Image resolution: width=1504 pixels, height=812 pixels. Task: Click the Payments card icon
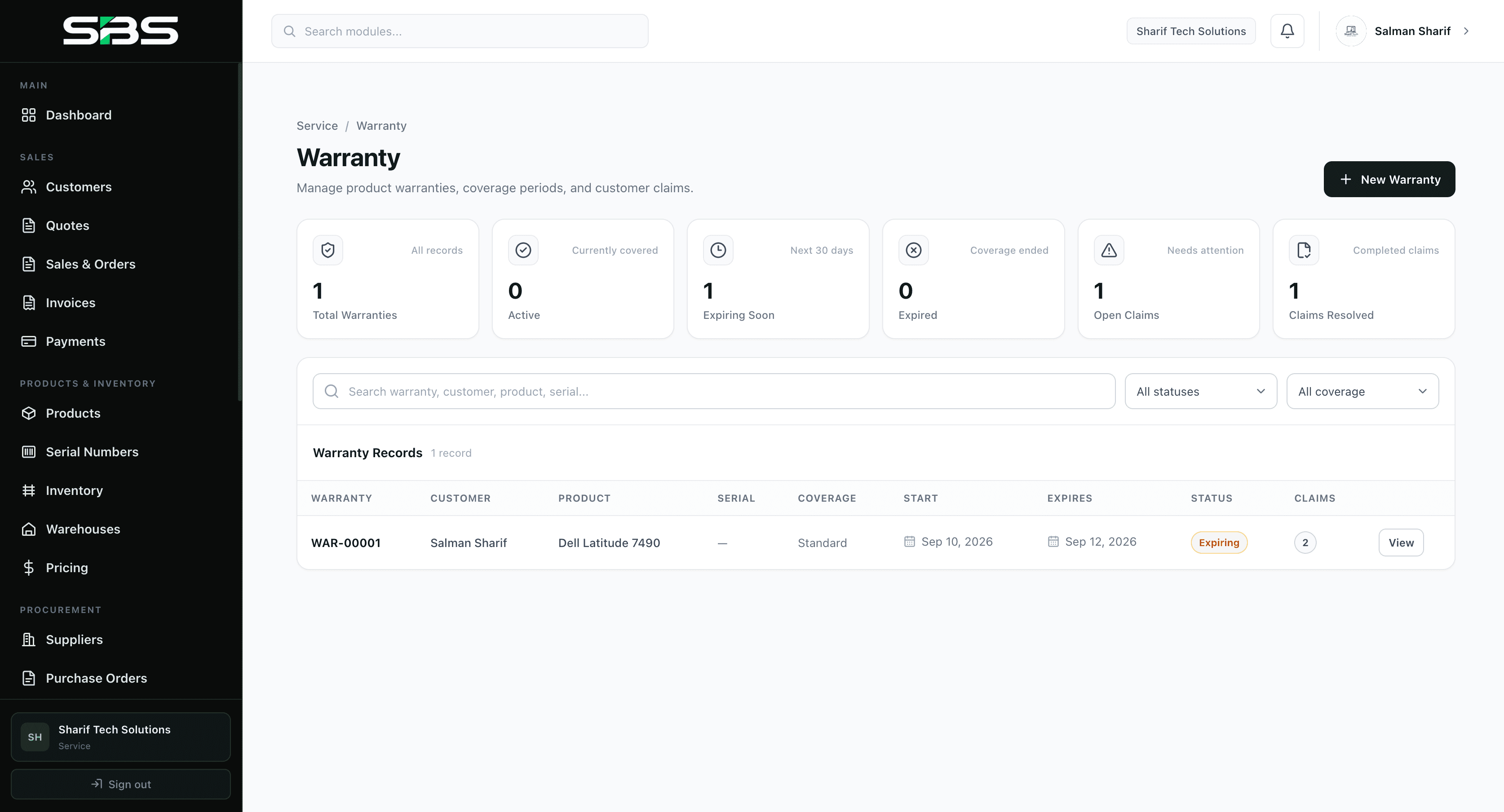(x=29, y=341)
